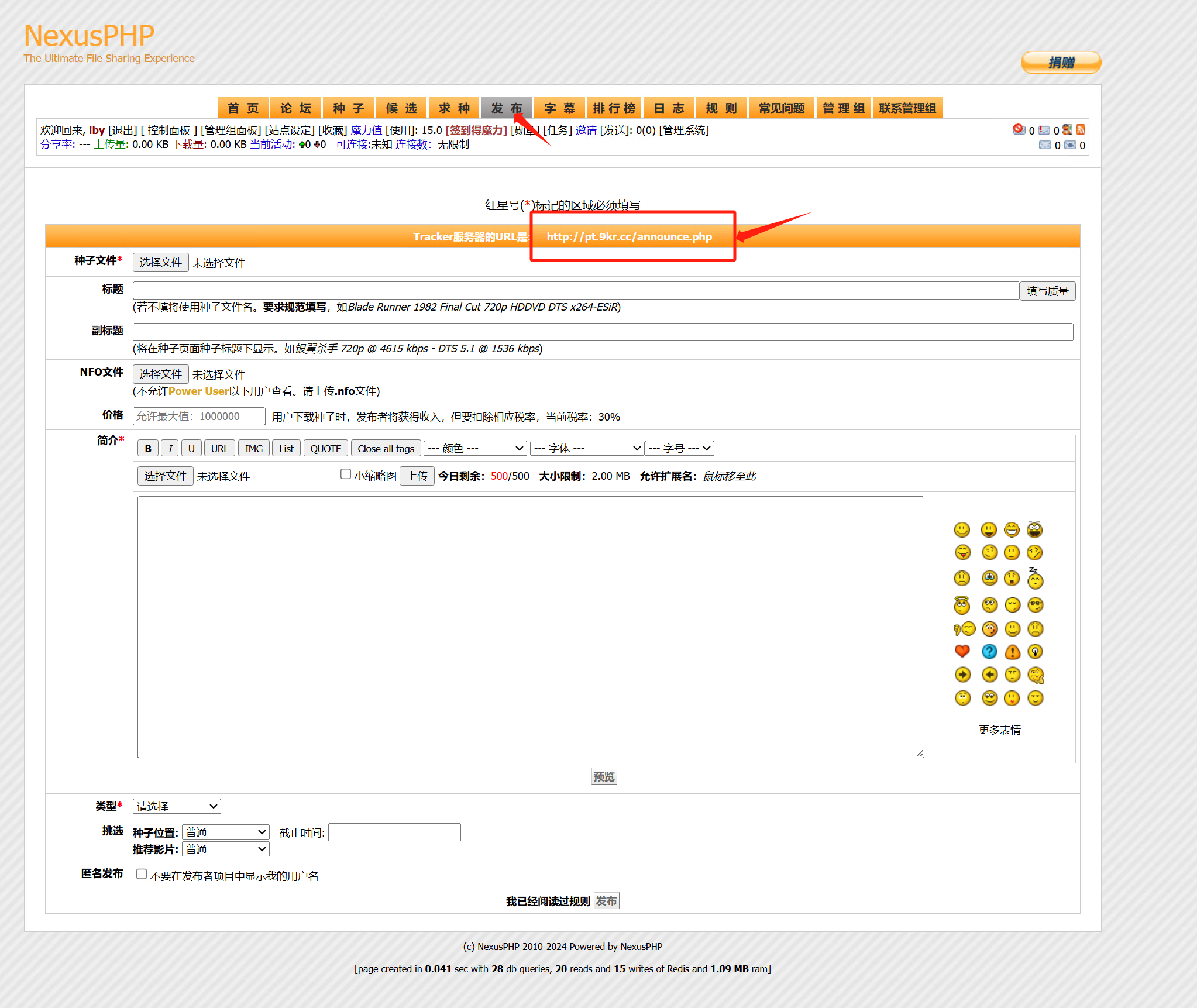1197x1008 pixels.
Task: Click the 价格 price input field
Action: [199, 416]
